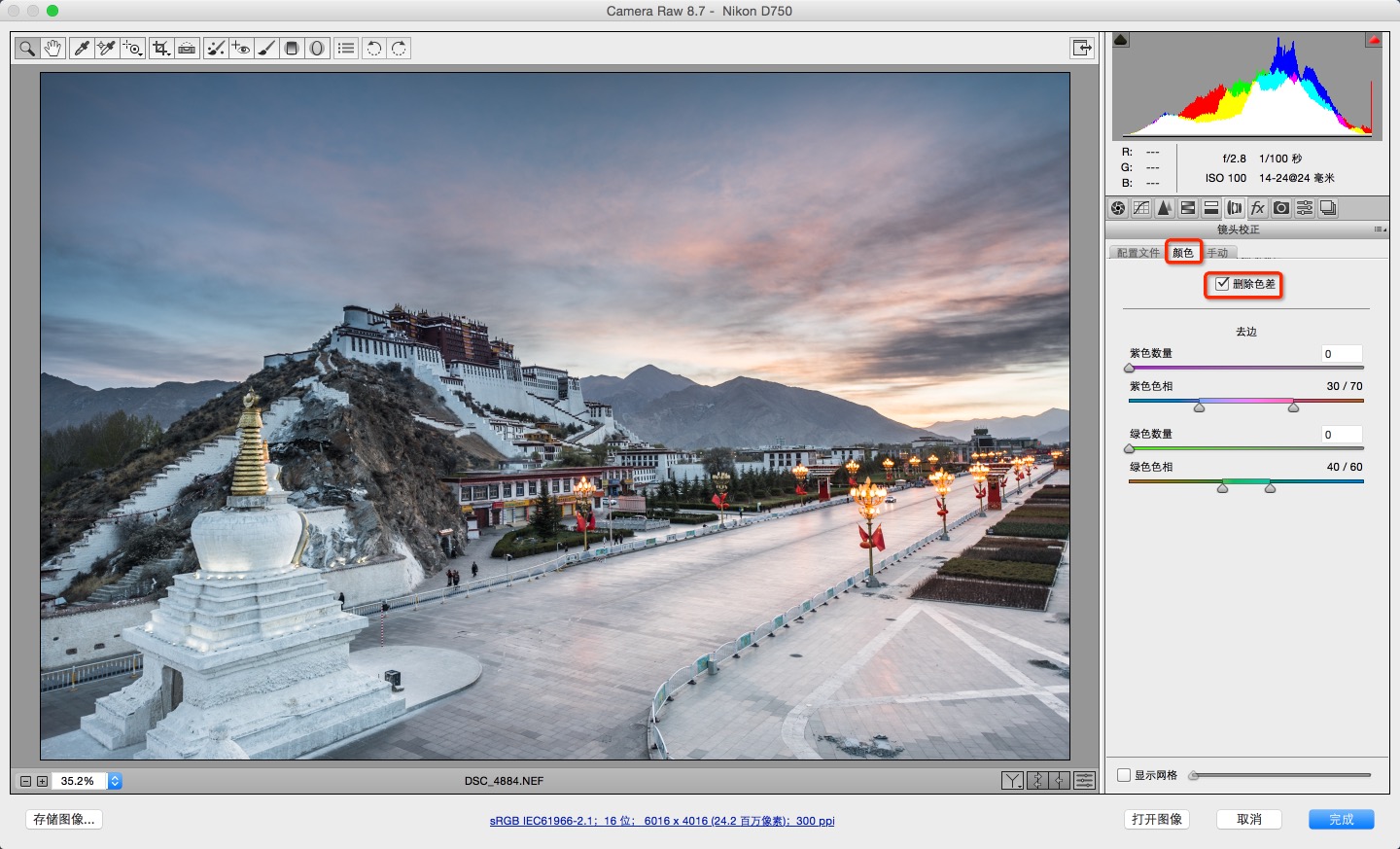Click the 打开图像 button
The width and height of the screenshot is (1400, 849).
[1157, 819]
